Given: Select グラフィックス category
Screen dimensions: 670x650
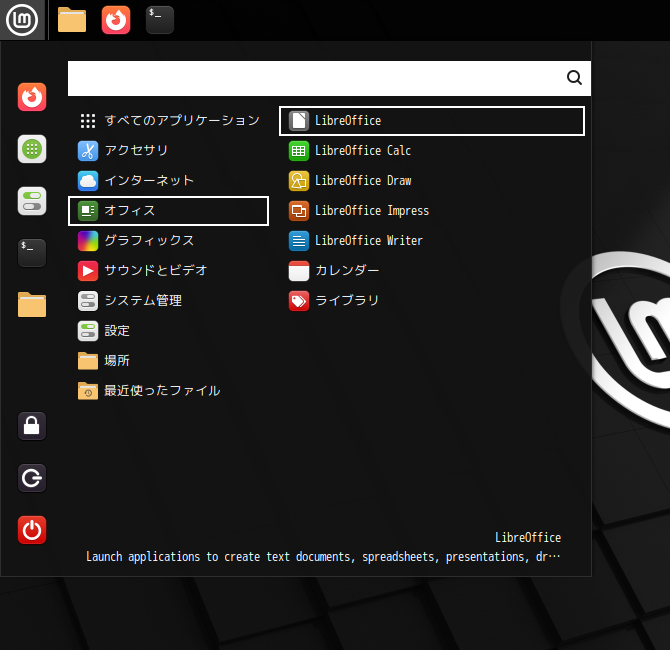Looking at the screenshot, I should coord(168,241).
